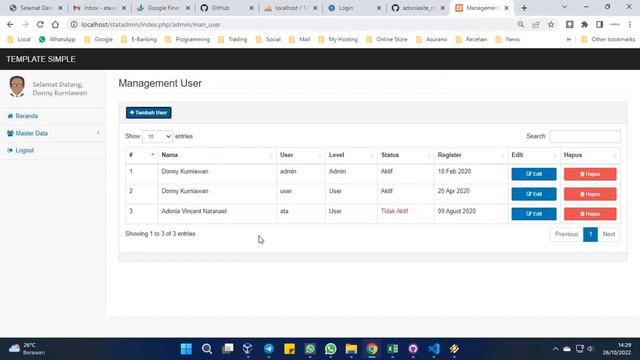
Task: Click the zoom magnifier icon in address bar
Action: (x=521, y=24)
